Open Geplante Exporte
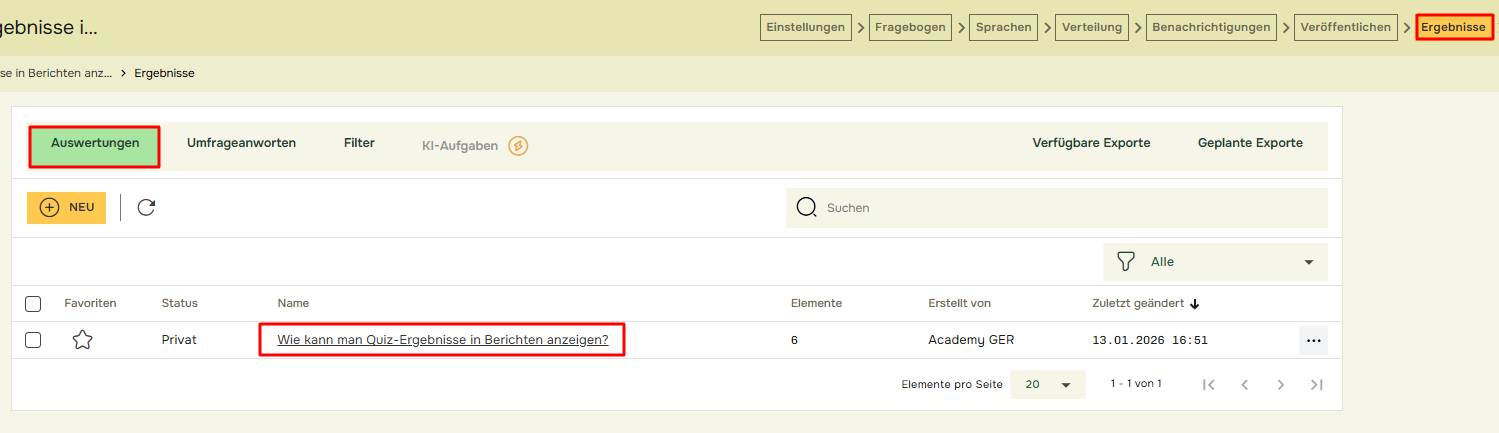The height and width of the screenshot is (433, 1499). 1250,143
